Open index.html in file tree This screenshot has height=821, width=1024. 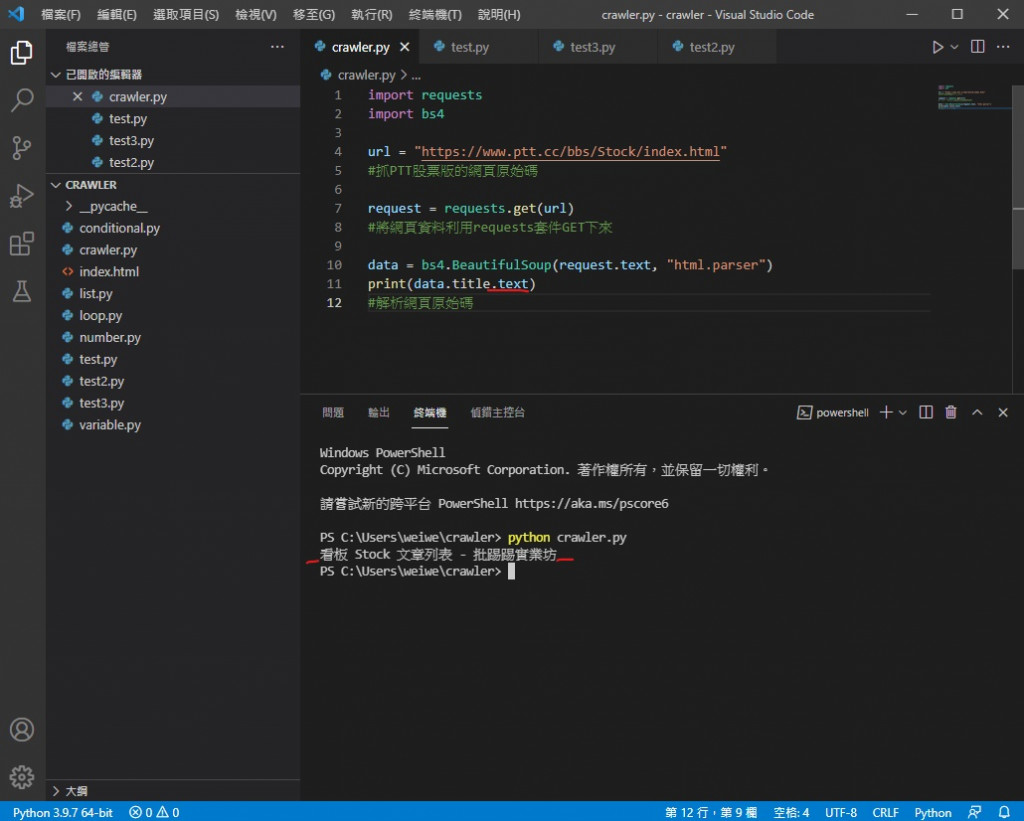point(173,272)
